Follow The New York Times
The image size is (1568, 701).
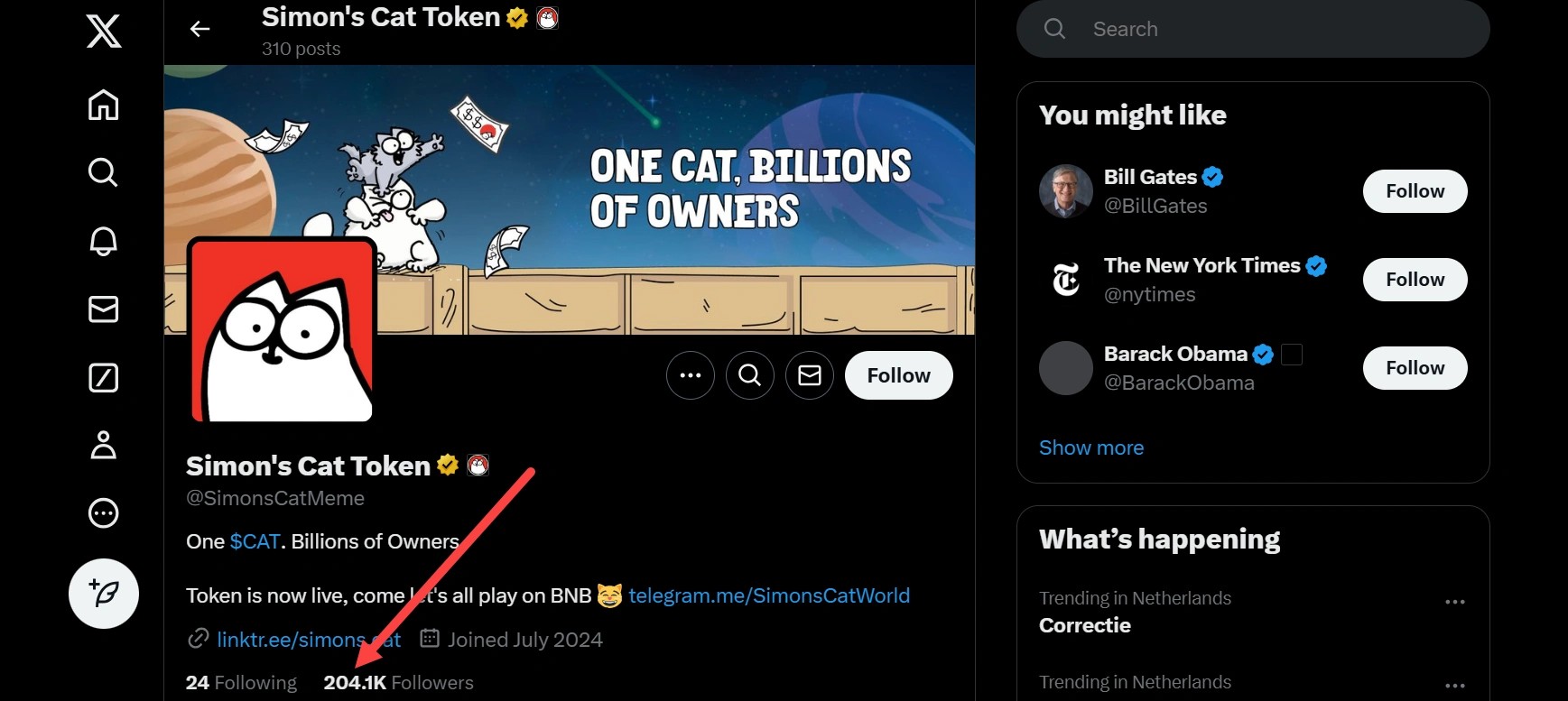(x=1415, y=280)
